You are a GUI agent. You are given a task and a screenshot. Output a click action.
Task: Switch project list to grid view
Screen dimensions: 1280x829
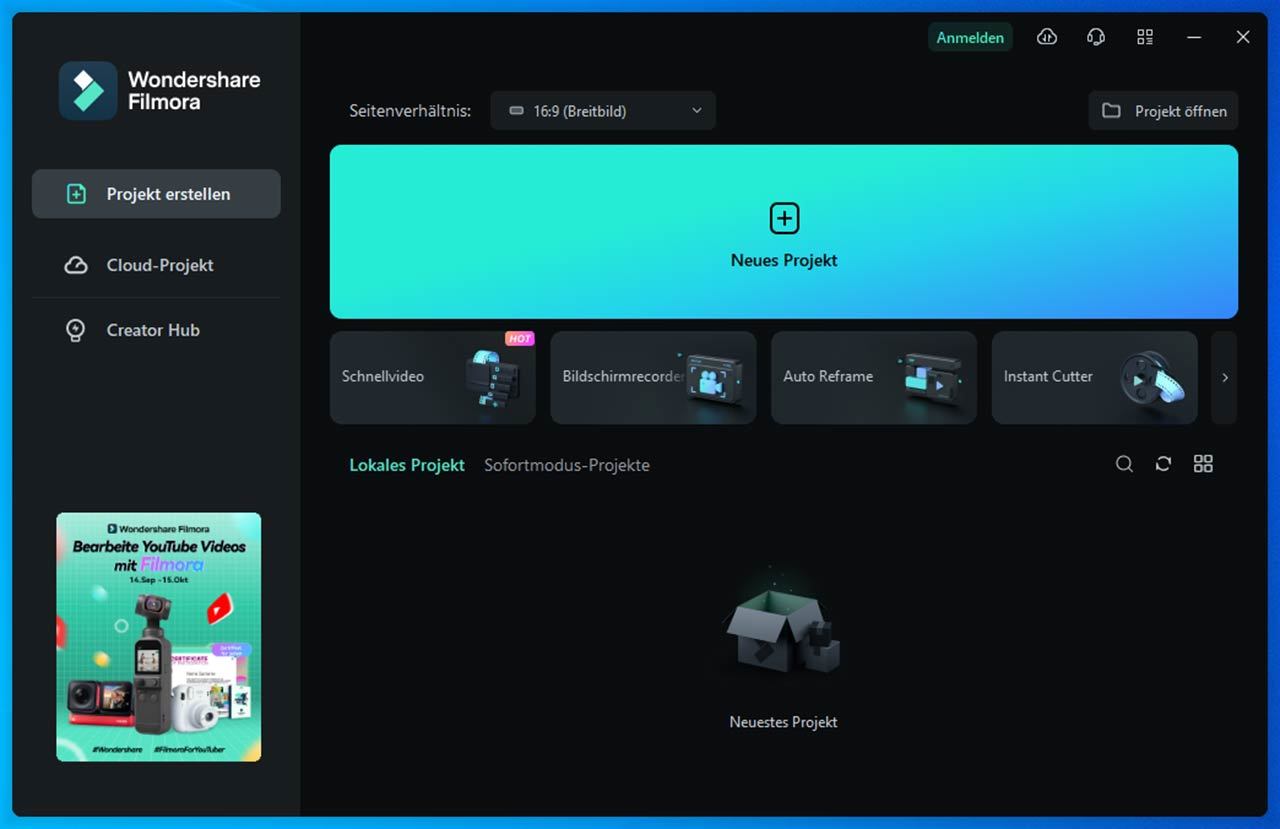click(x=1203, y=464)
